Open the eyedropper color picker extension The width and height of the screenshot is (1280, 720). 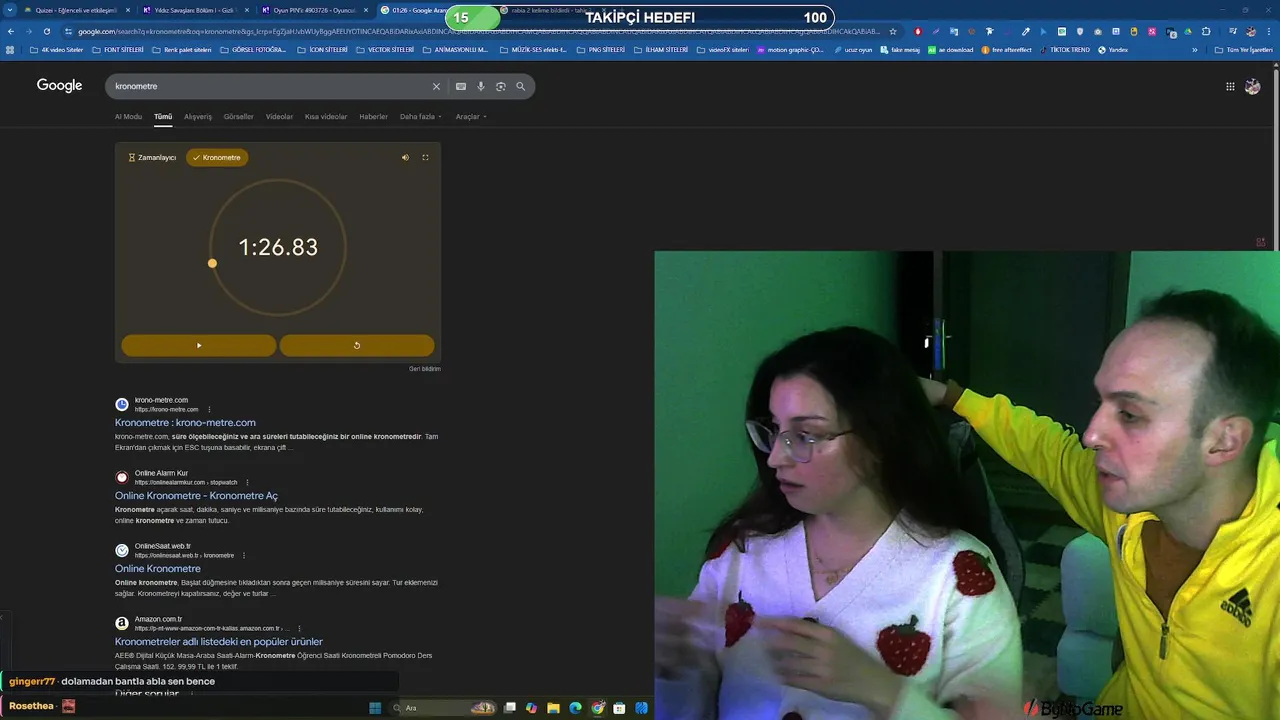click(1026, 31)
